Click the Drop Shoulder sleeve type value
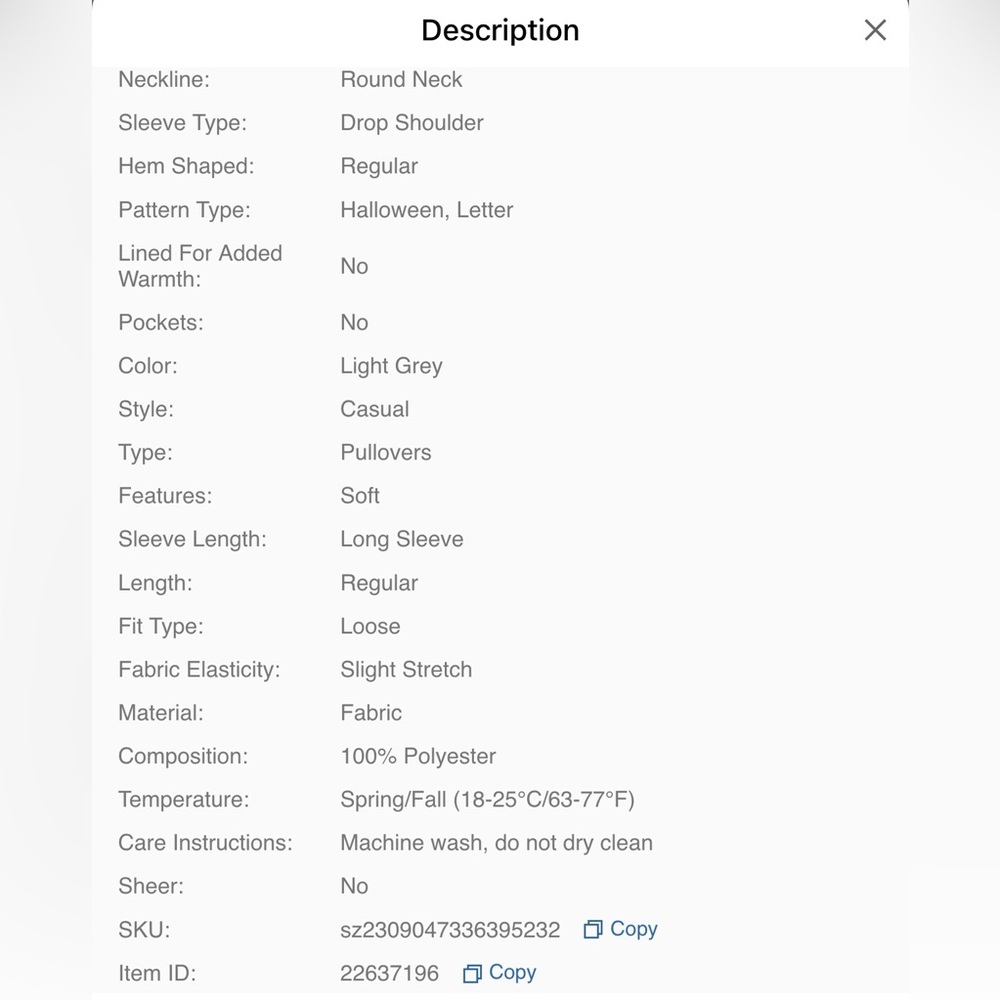 click(411, 122)
